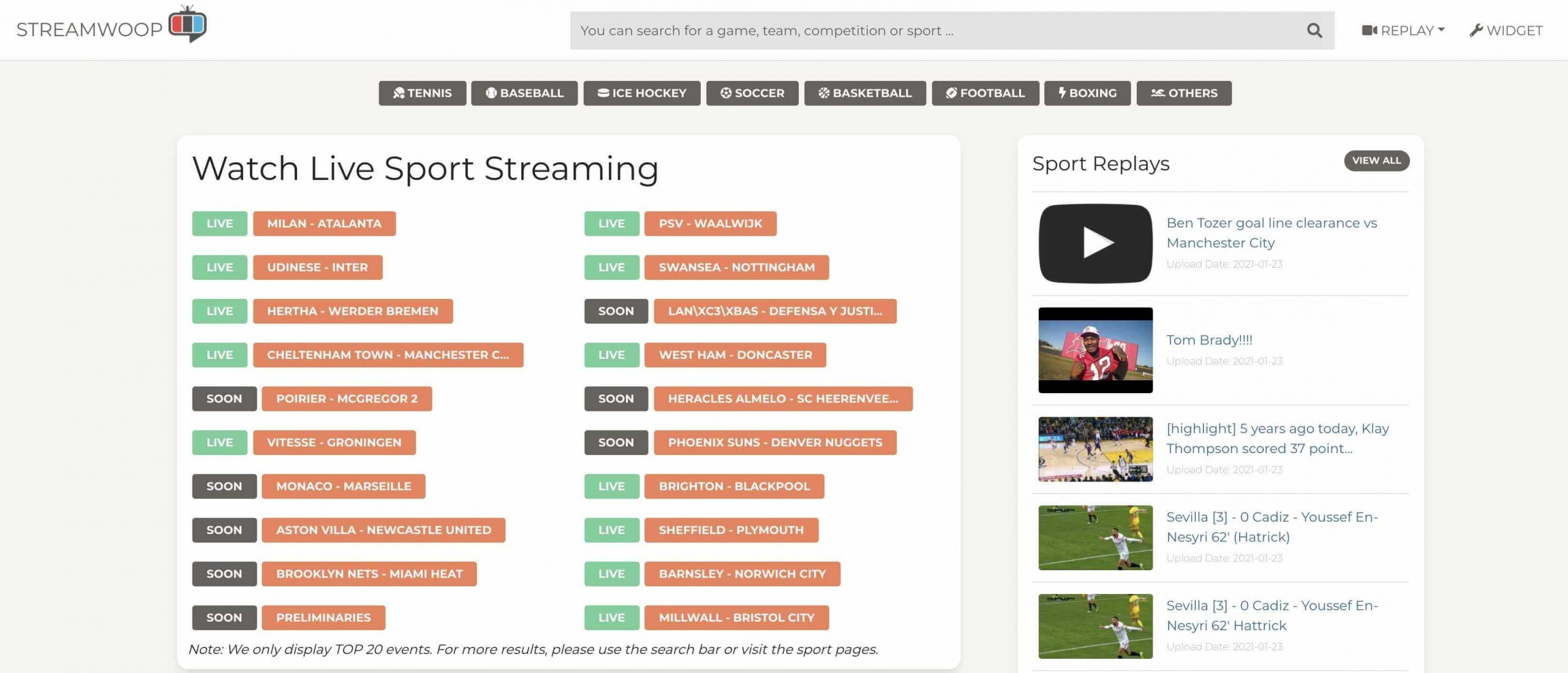The width and height of the screenshot is (1568, 673).
Task: Click the View All replays button
Action: click(x=1376, y=160)
